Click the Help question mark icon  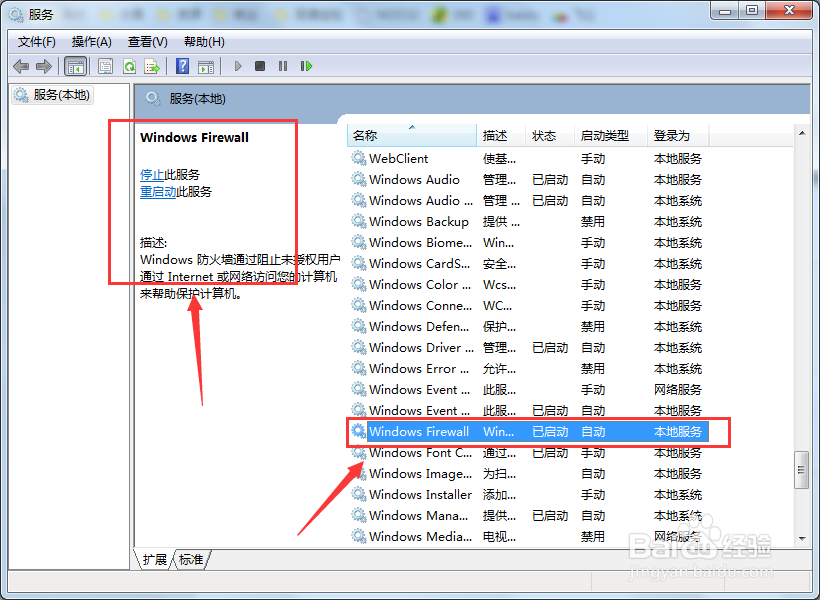[x=183, y=66]
